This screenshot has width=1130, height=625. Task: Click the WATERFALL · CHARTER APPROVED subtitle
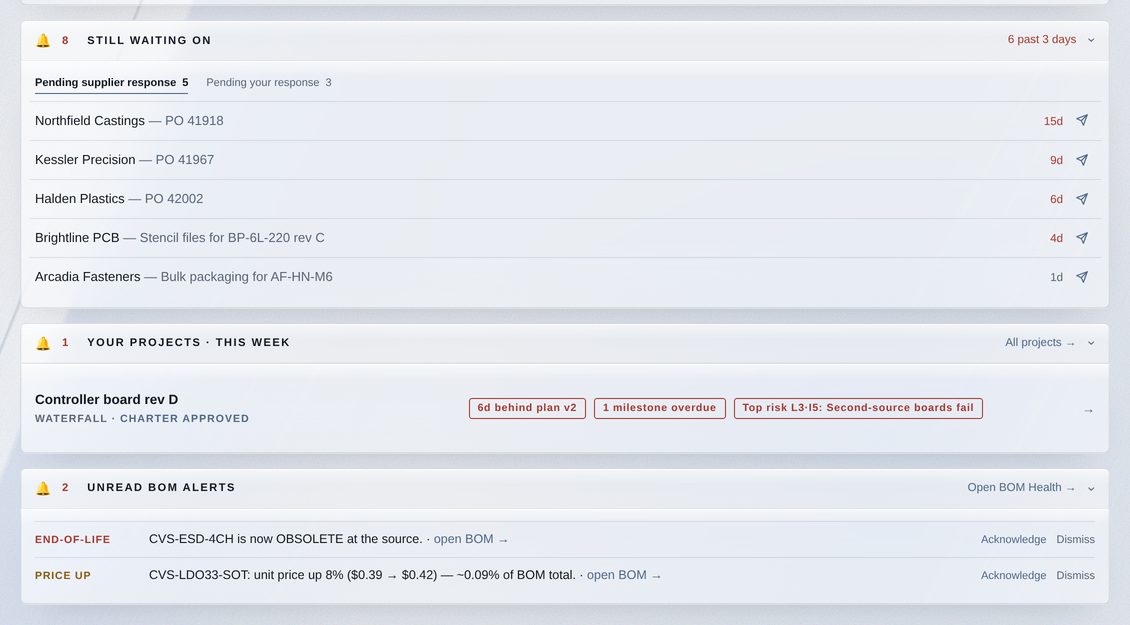pos(142,418)
